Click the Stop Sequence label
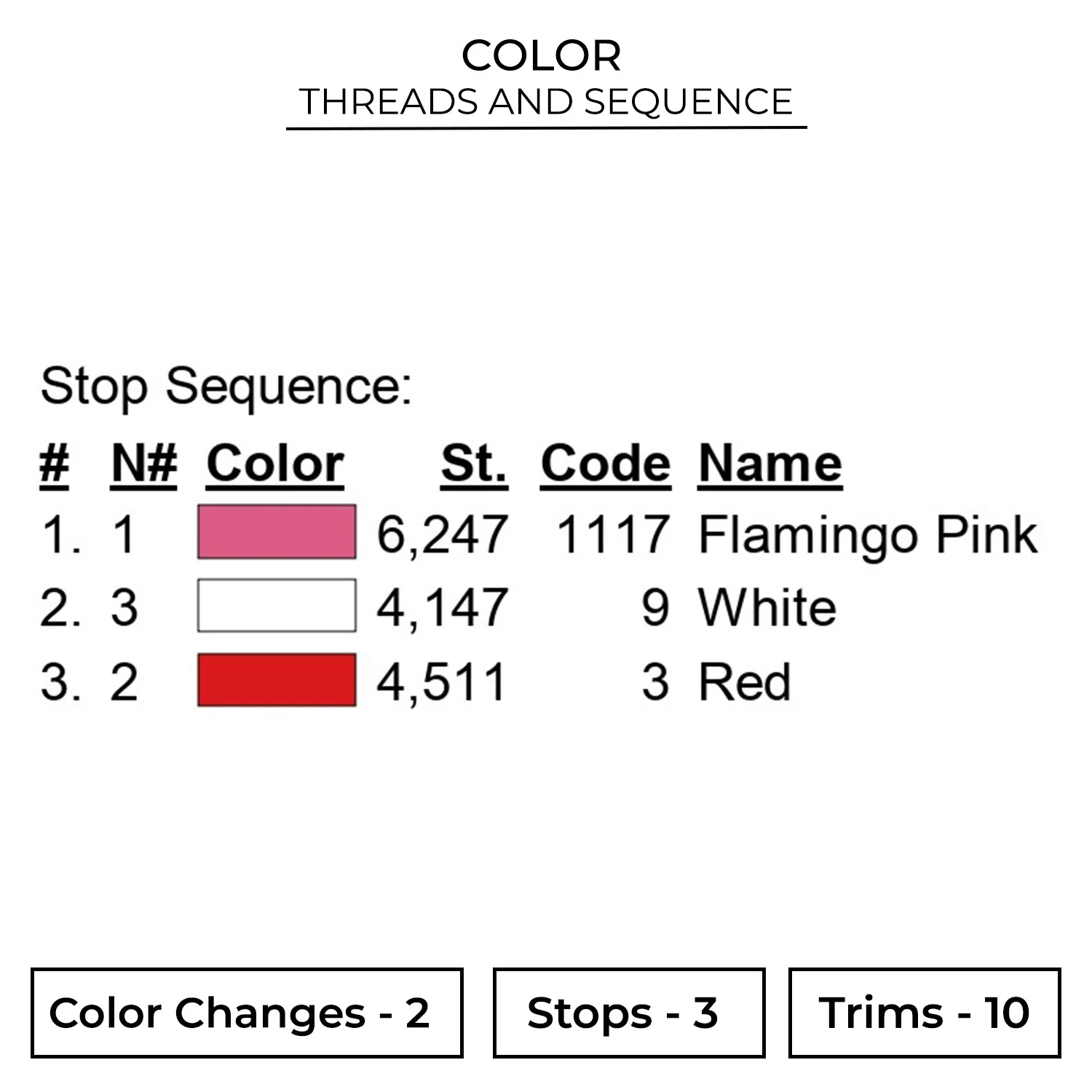Viewport: 1092px width, 1092px height. click(226, 386)
